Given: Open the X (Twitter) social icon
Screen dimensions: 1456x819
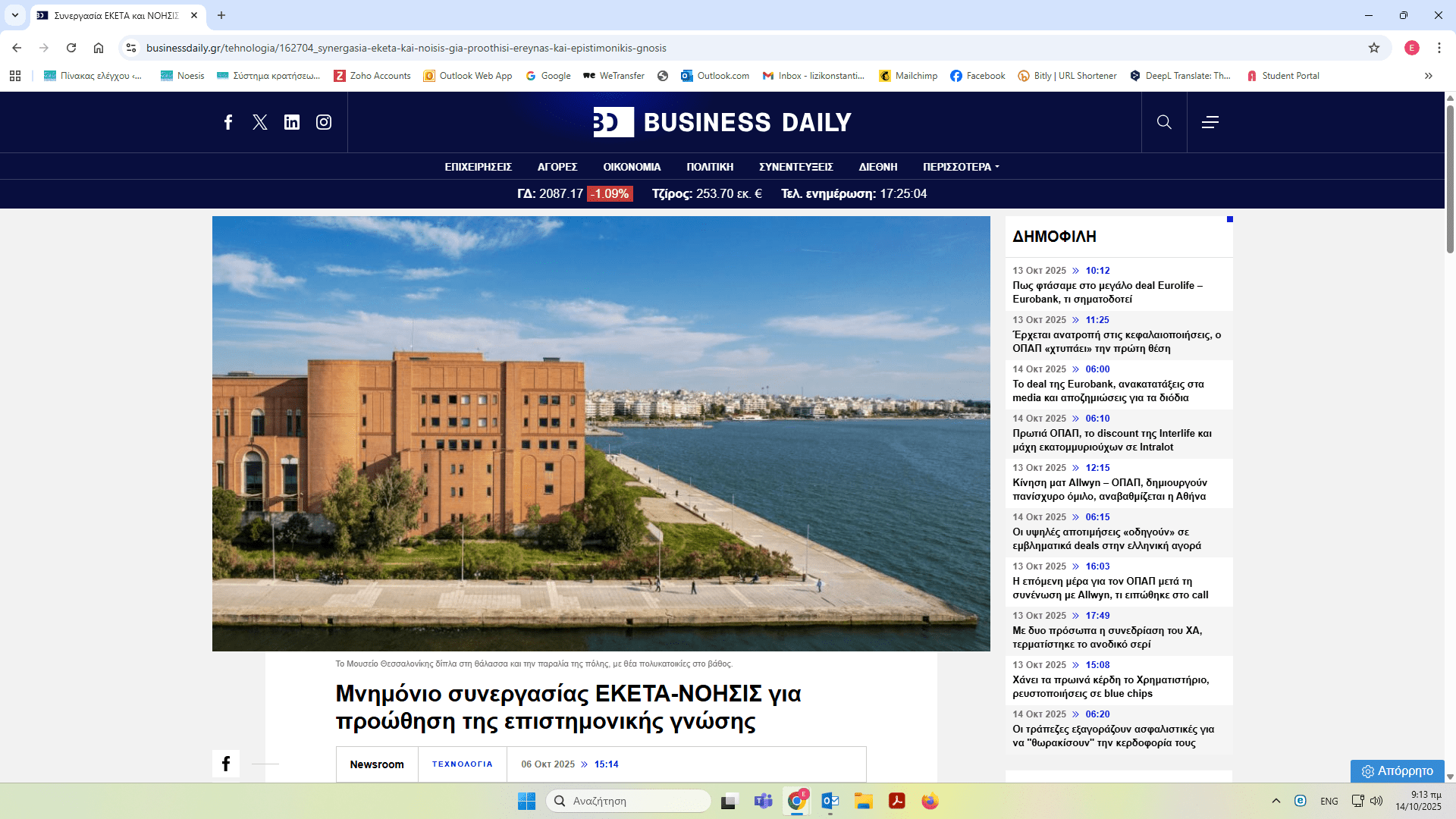Looking at the screenshot, I should tap(260, 122).
